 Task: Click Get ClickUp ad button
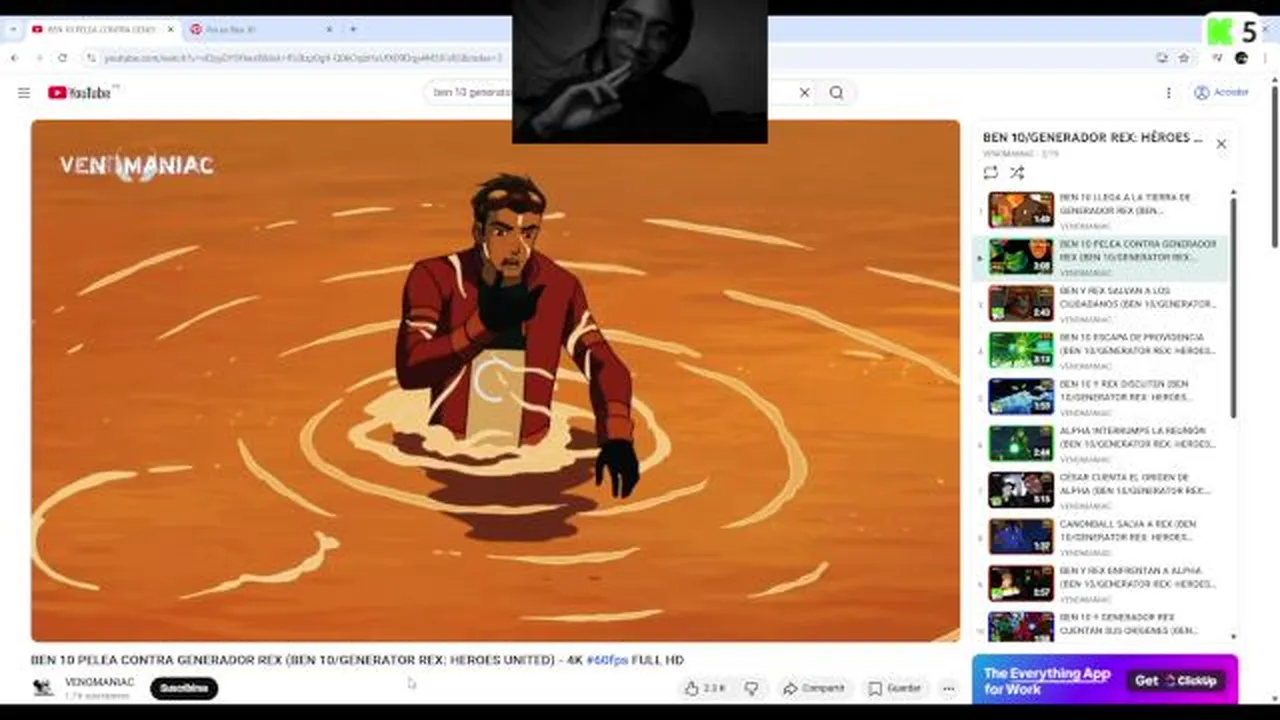pyautogui.click(x=1176, y=680)
